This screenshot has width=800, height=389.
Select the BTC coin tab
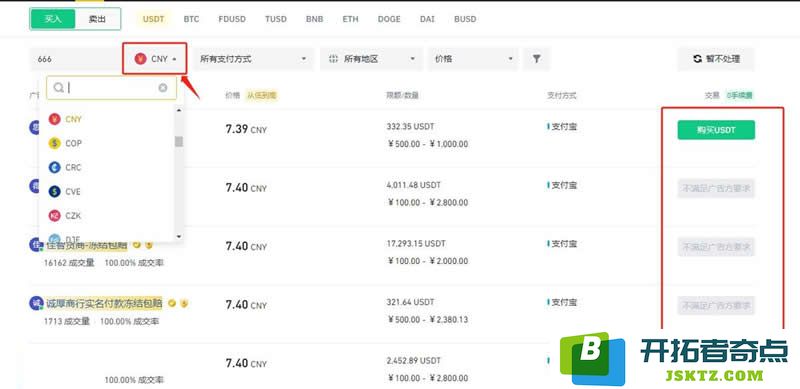coord(191,19)
